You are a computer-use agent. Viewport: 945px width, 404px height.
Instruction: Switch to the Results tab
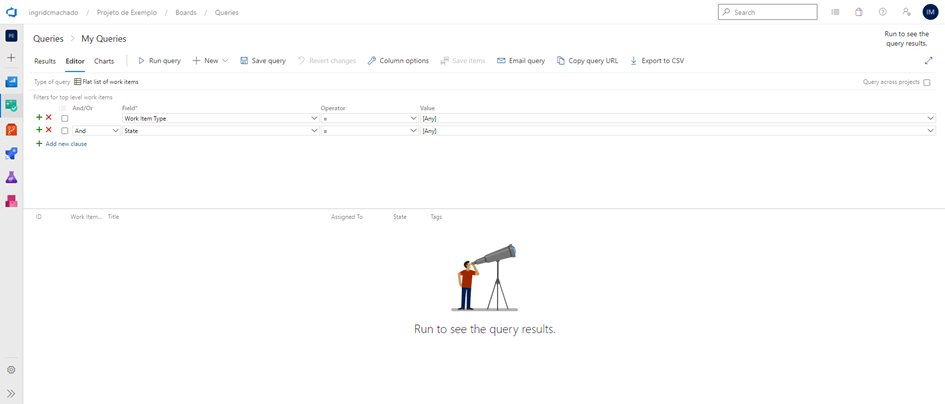pyautogui.click(x=45, y=61)
